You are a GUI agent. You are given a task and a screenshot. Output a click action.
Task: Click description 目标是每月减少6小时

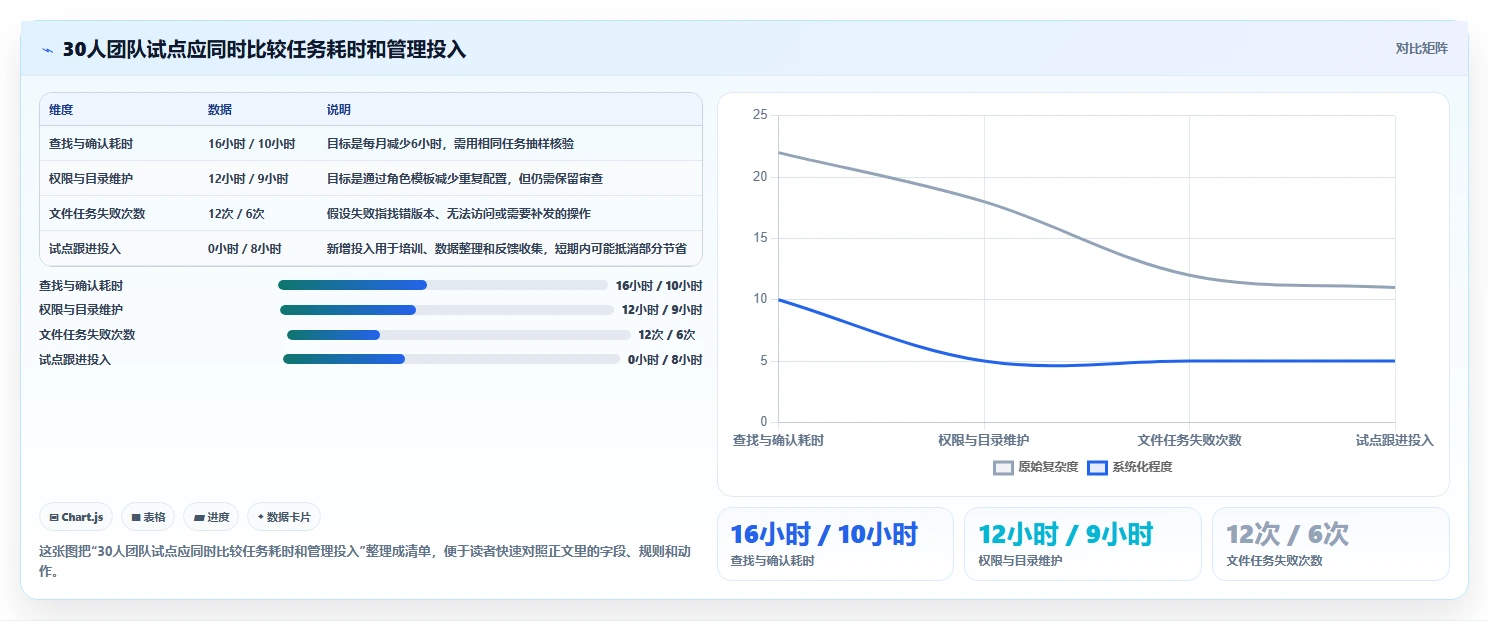(451, 144)
